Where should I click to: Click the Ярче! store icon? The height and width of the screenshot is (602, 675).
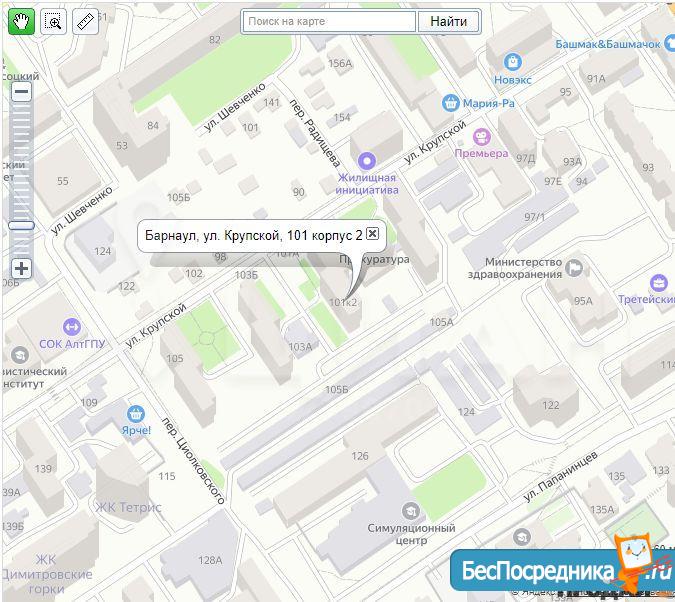coord(136,414)
